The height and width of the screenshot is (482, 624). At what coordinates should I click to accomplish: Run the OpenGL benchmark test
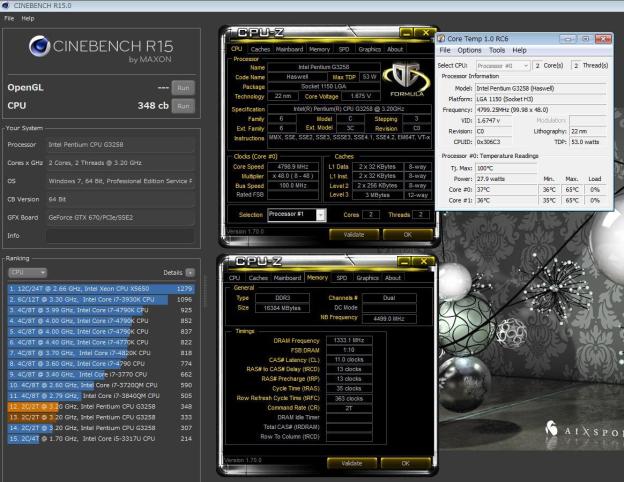(182, 88)
